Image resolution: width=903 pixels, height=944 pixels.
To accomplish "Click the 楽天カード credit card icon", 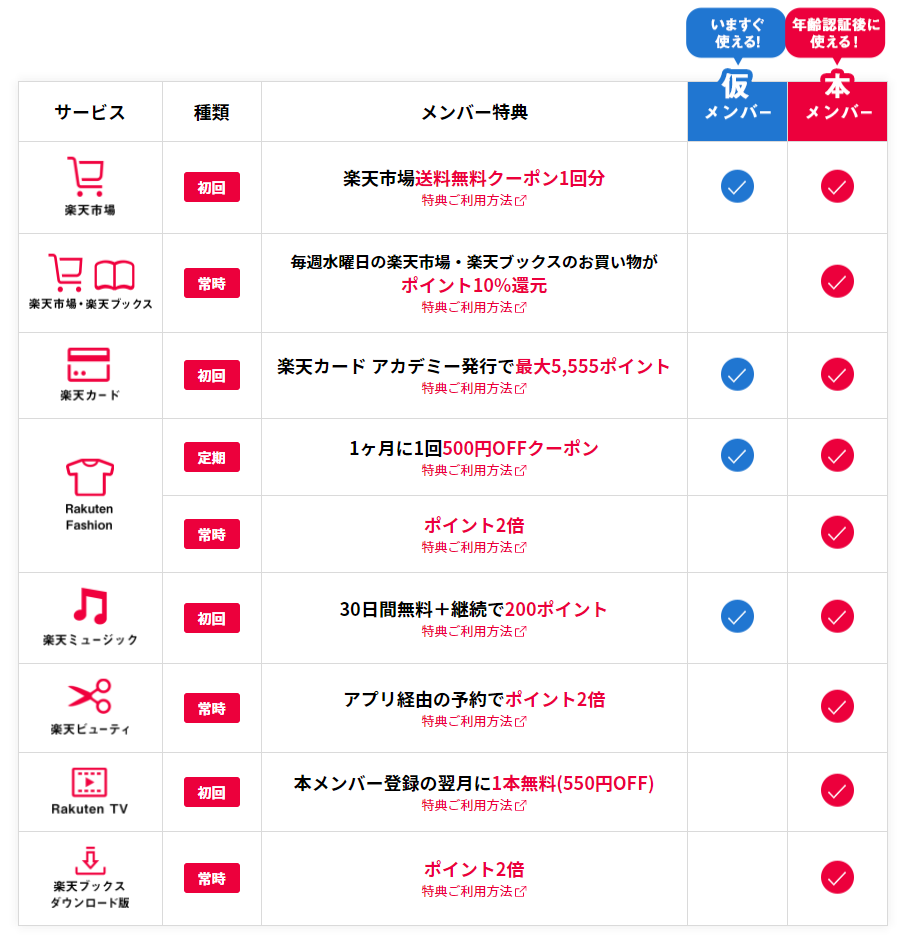I will pyautogui.click(x=88, y=364).
